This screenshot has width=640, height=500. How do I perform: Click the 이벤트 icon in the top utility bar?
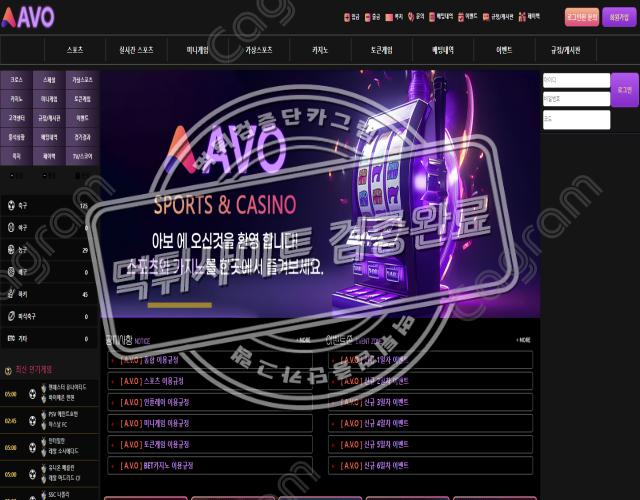459,17
